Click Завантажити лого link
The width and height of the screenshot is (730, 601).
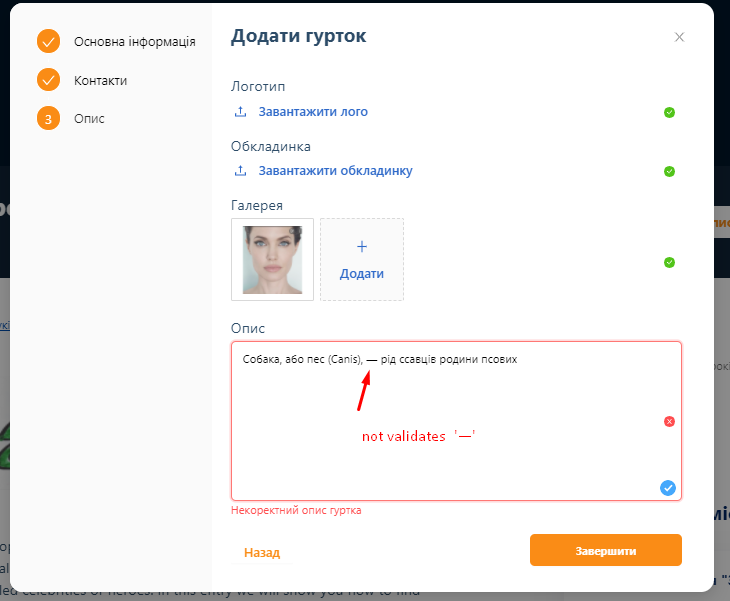[x=313, y=112]
